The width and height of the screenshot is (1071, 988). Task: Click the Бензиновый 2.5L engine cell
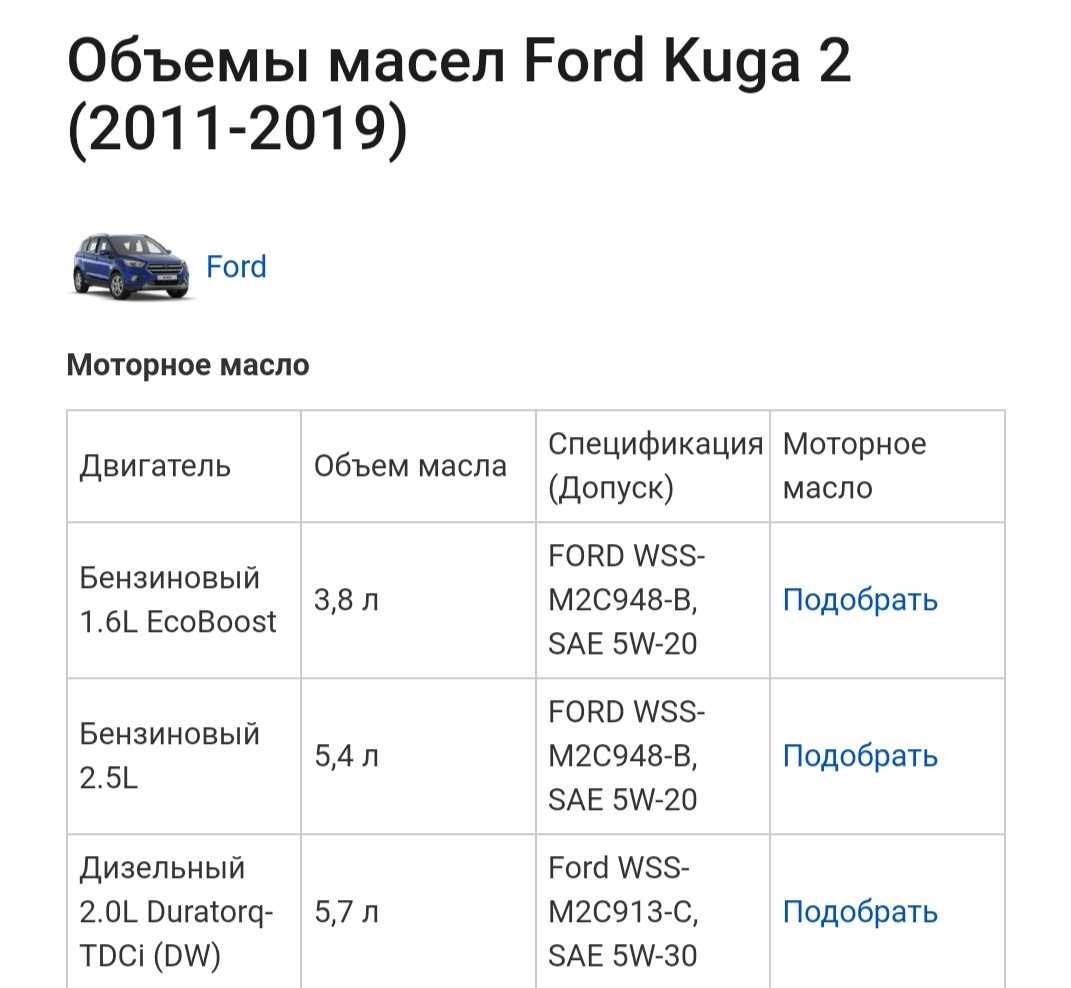[170, 756]
